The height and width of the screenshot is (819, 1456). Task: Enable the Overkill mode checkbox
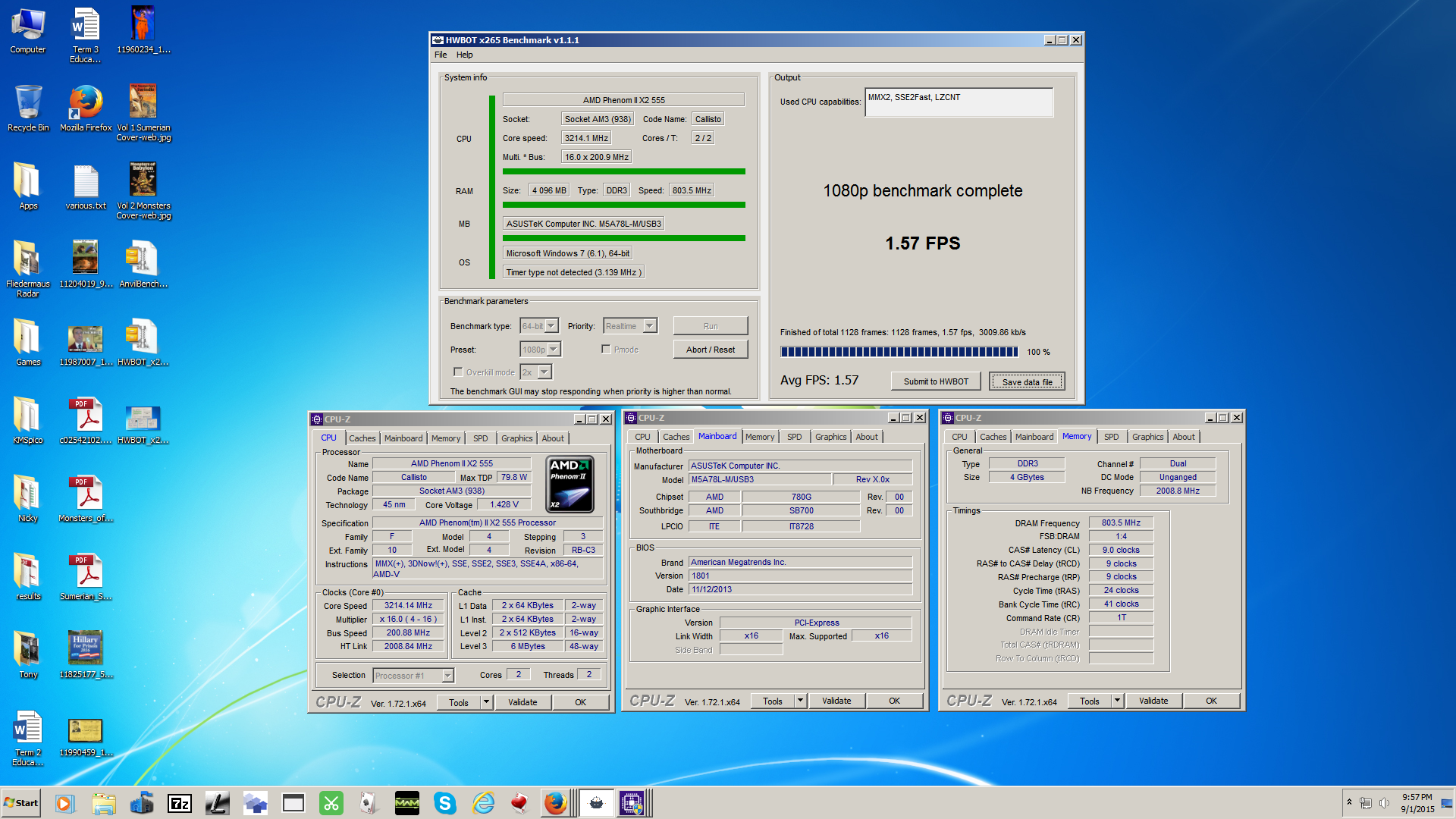(458, 372)
